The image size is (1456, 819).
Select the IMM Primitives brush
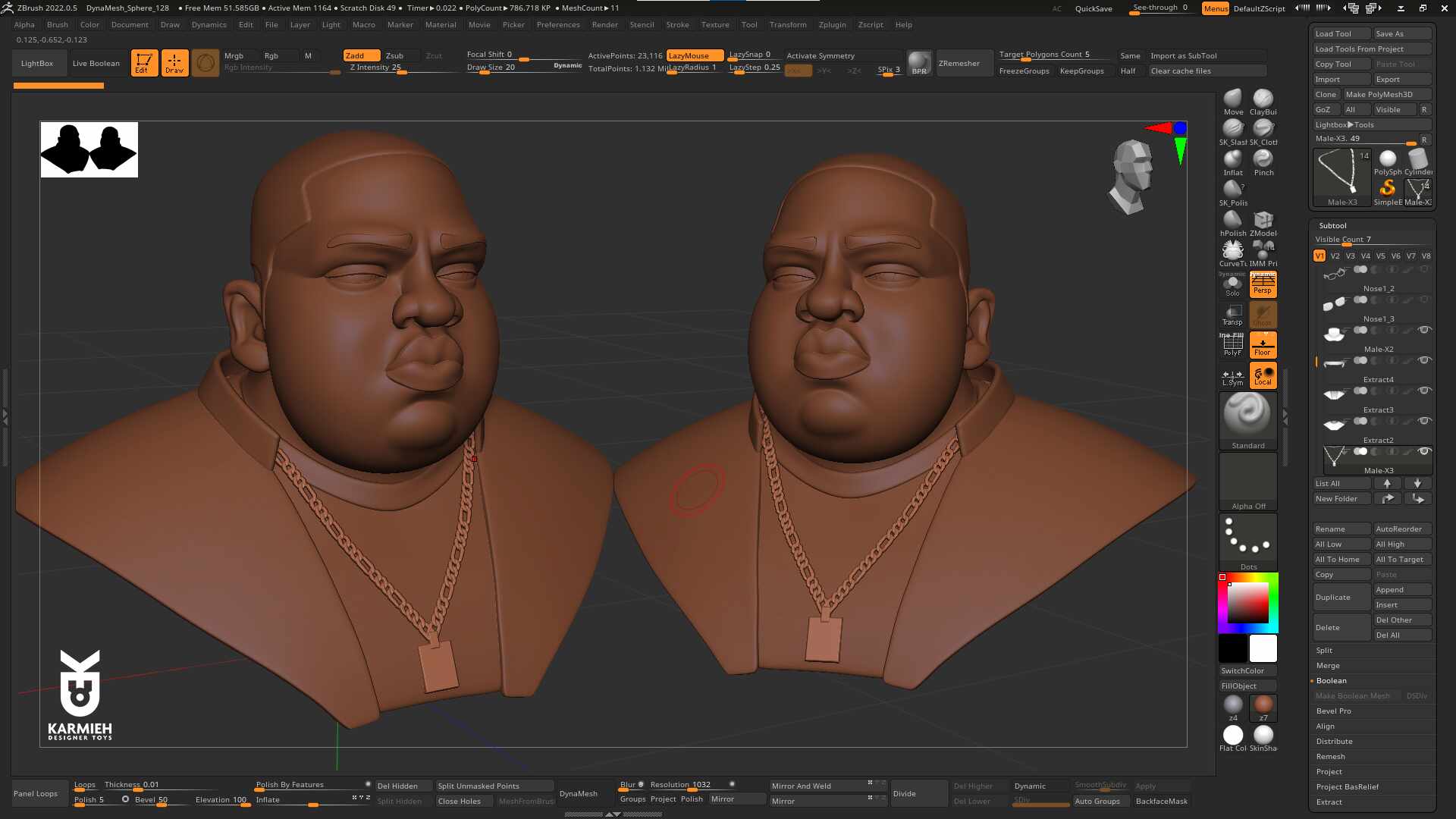click(x=1263, y=253)
